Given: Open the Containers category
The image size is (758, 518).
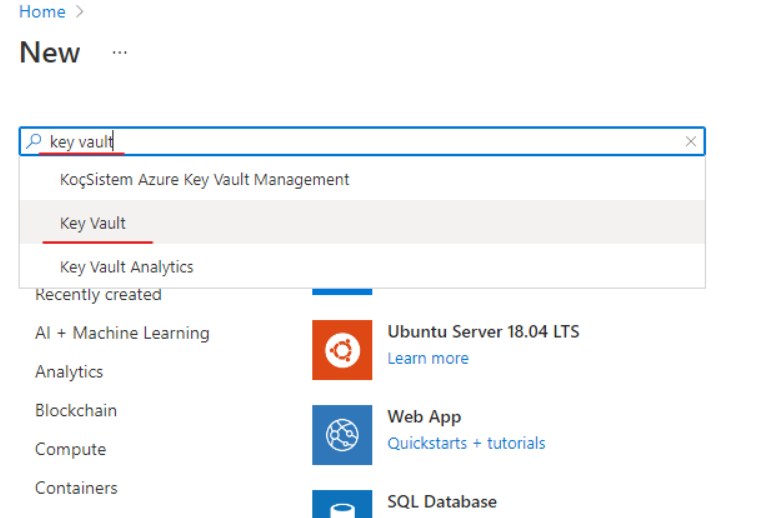Looking at the screenshot, I should [x=76, y=488].
